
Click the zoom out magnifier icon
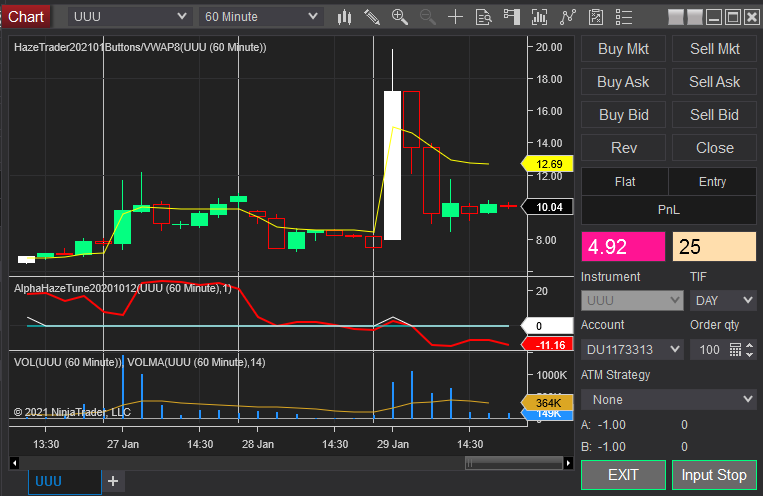(428, 17)
